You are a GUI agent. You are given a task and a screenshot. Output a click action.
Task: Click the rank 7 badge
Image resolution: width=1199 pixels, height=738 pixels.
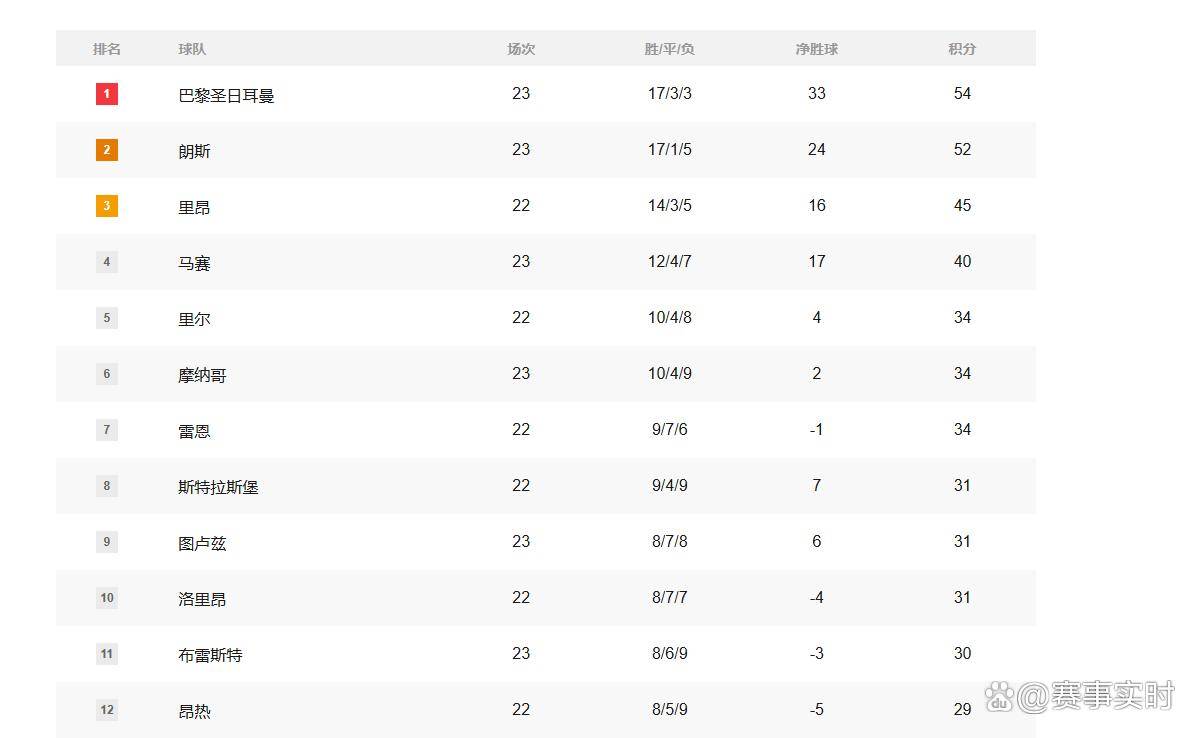107,430
